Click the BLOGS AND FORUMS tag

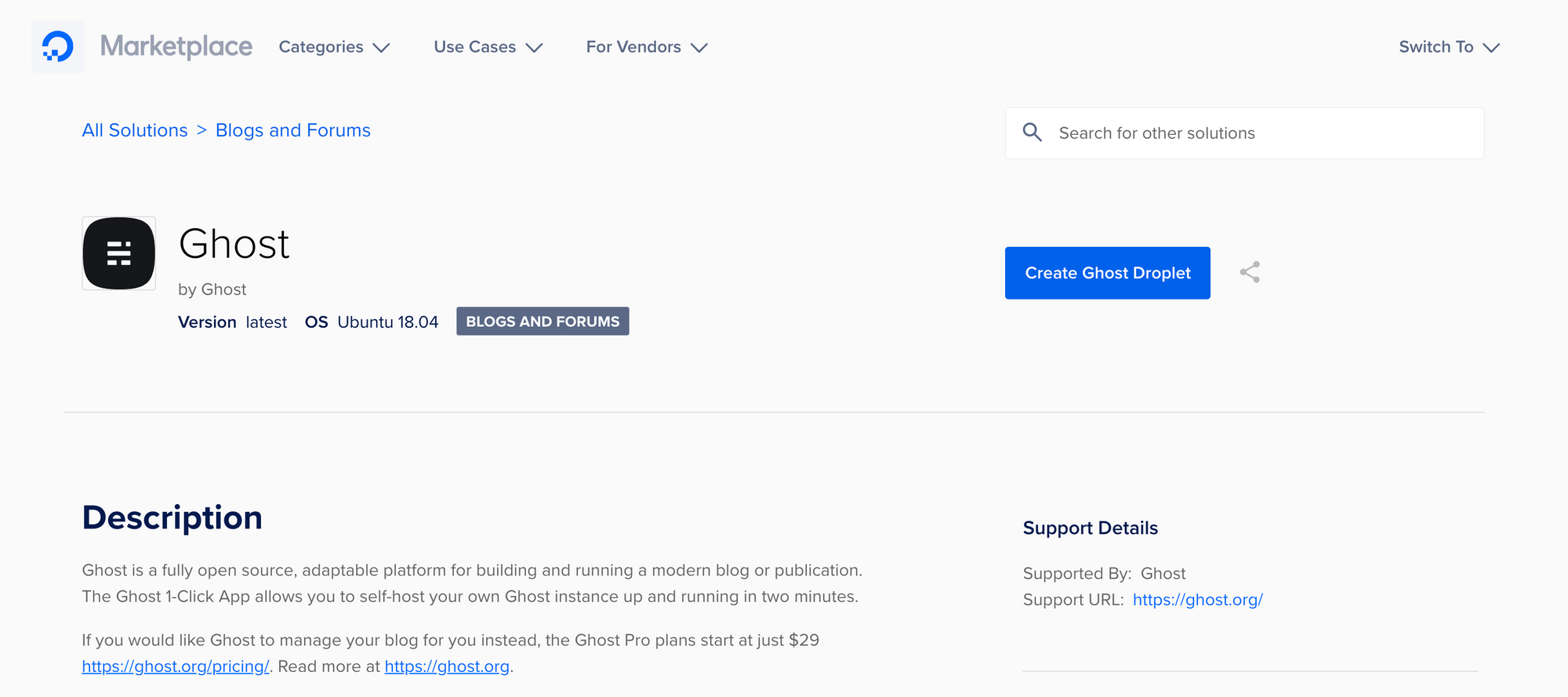click(x=543, y=321)
